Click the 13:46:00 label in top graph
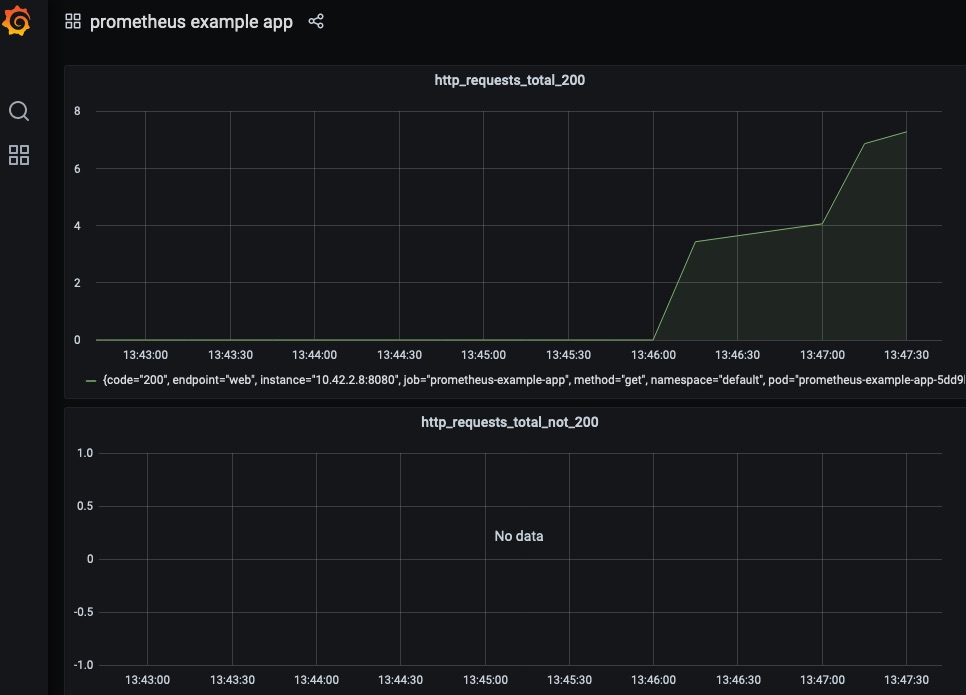This screenshot has width=966, height=695. (653, 355)
